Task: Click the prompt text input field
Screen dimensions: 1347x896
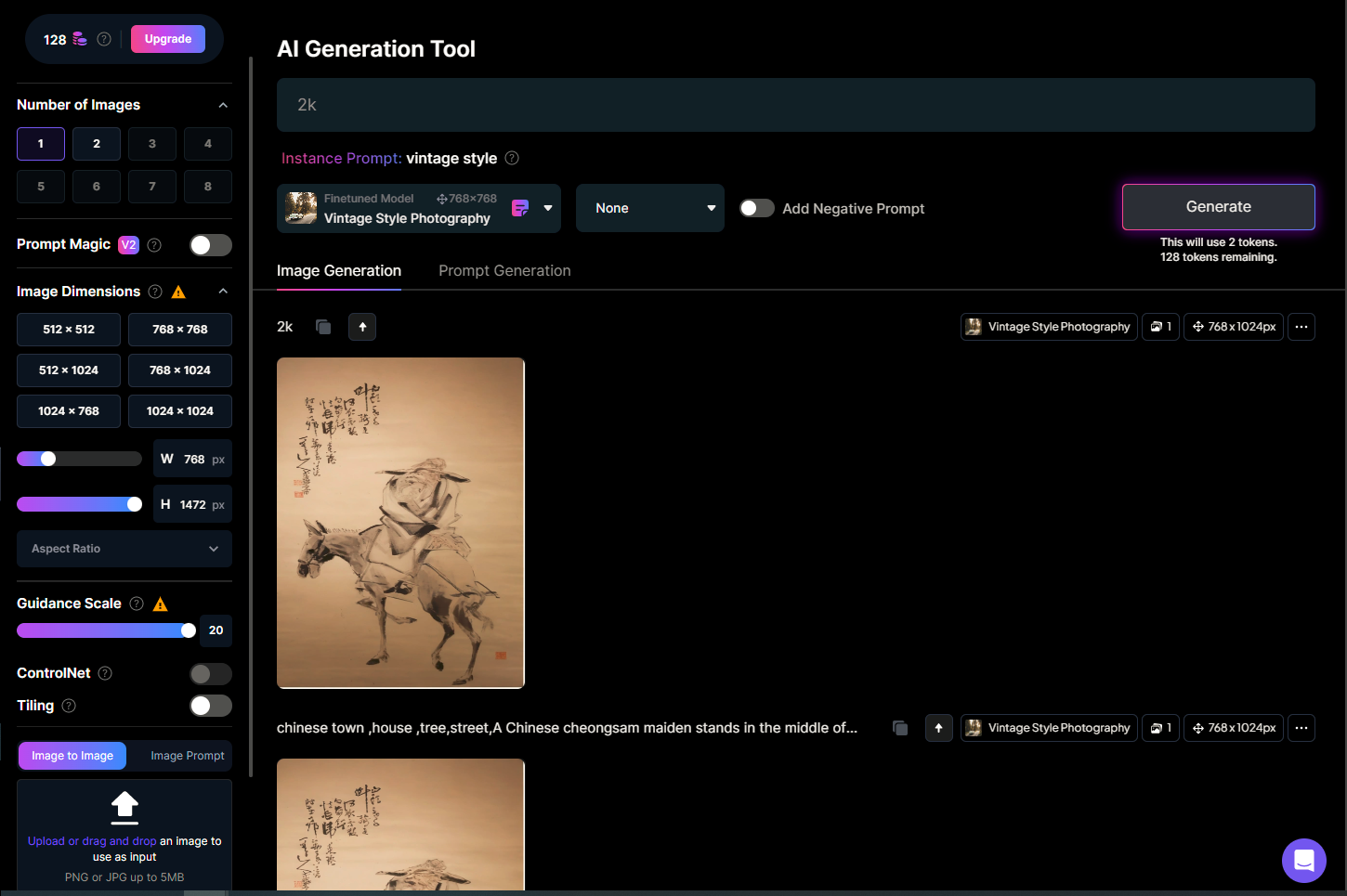Action: click(x=795, y=105)
